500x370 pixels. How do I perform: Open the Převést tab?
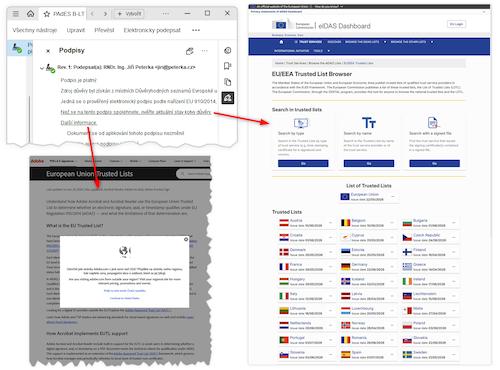click(104, 30)
